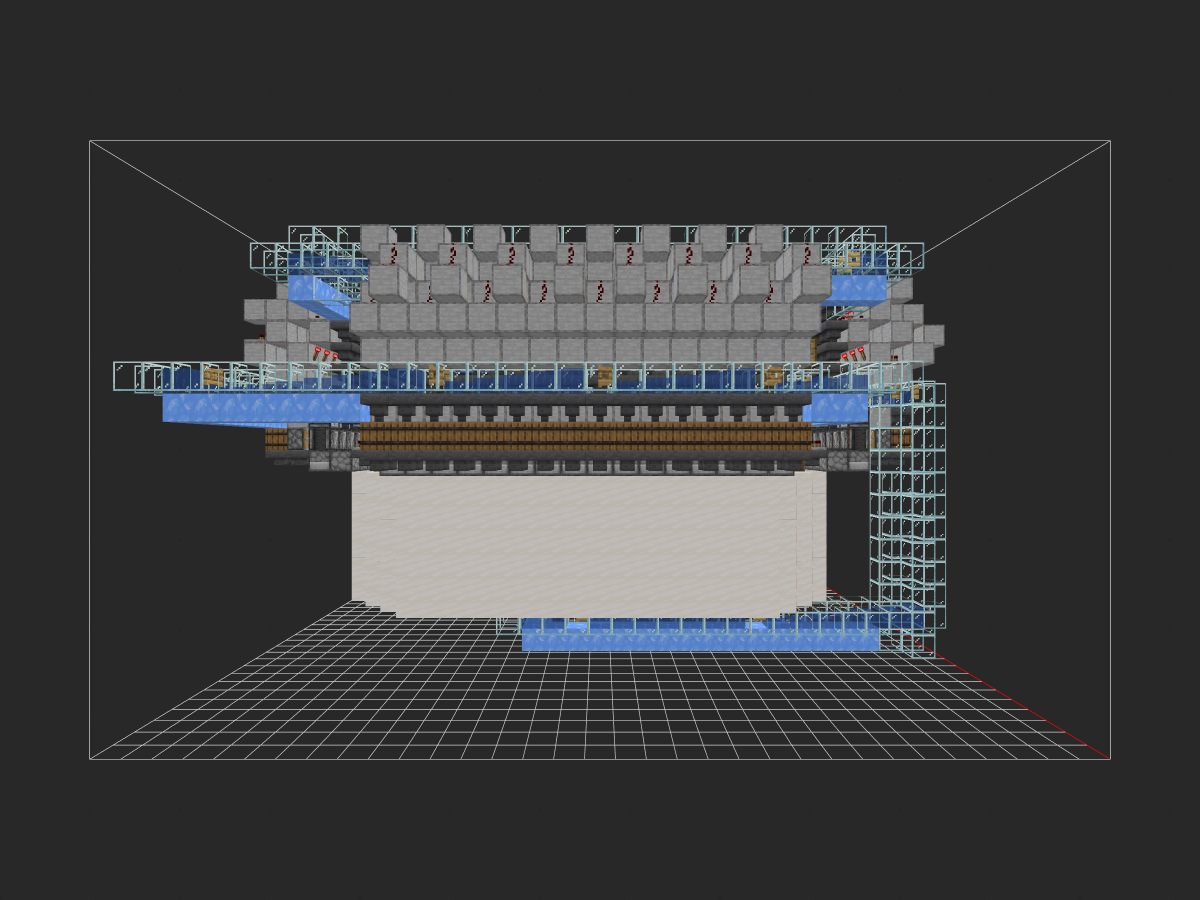Click the upper-right water block

click(858, 285)
